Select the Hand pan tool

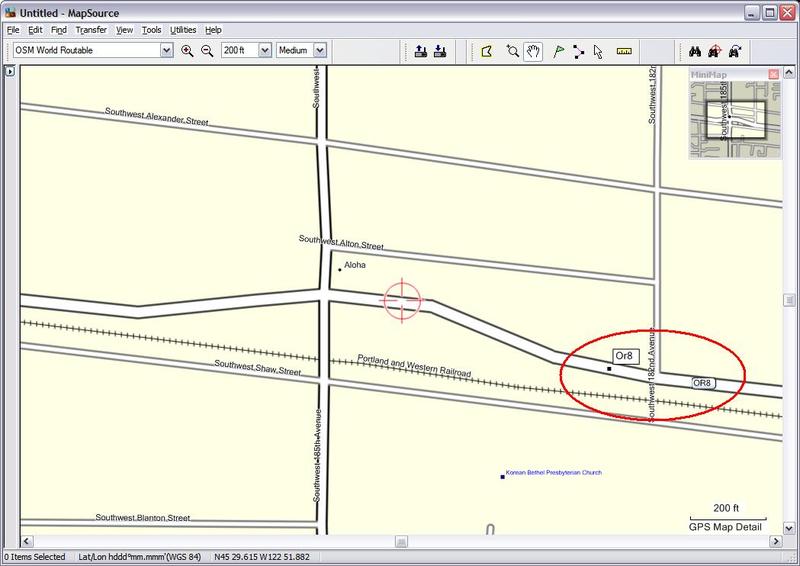[x=533, y=51]
